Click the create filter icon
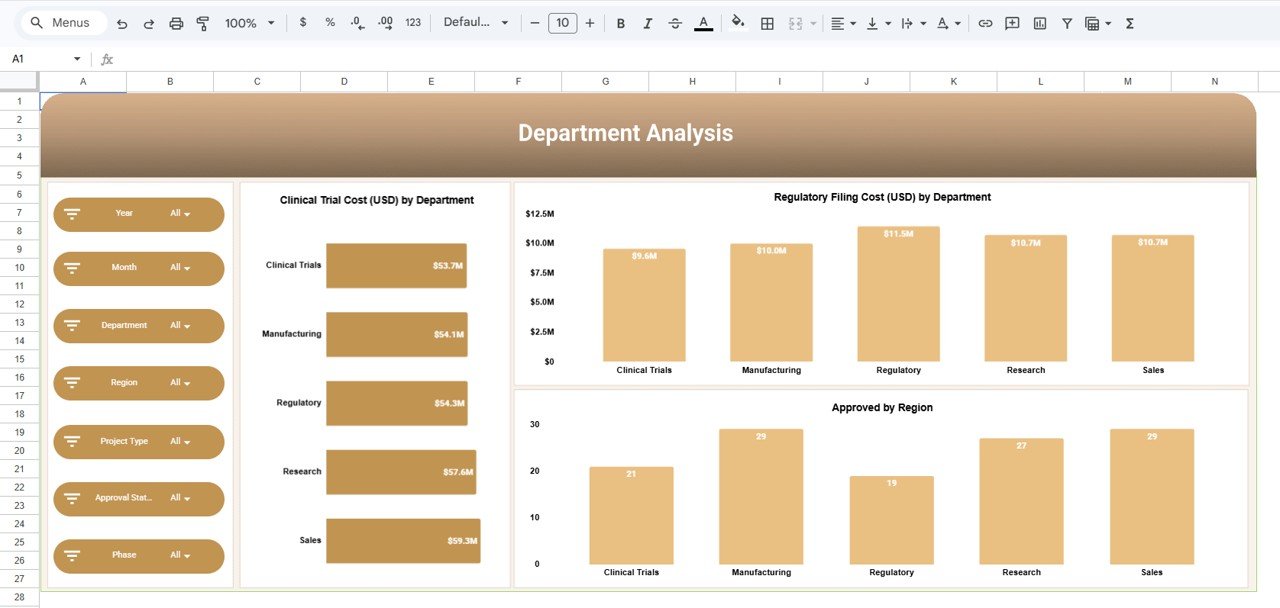The width and height of the screenshot is (1280, 608). click(x=1068, y=22)
